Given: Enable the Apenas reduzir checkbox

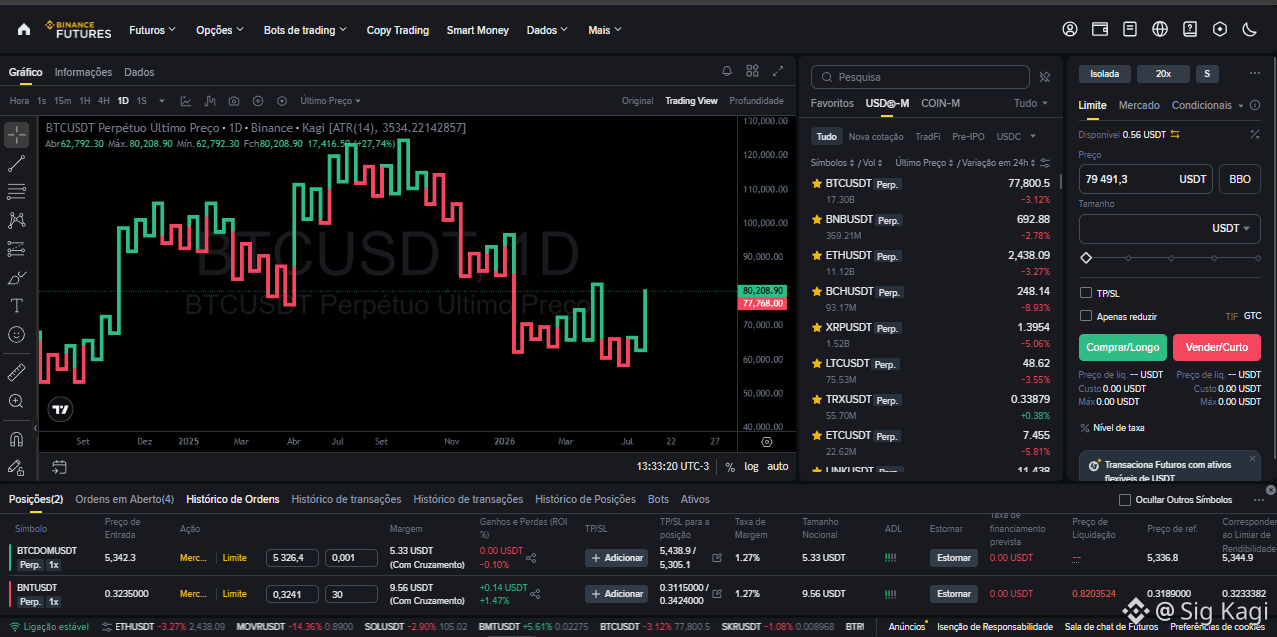Looking at the screenshot, I should click(1086, 316).
